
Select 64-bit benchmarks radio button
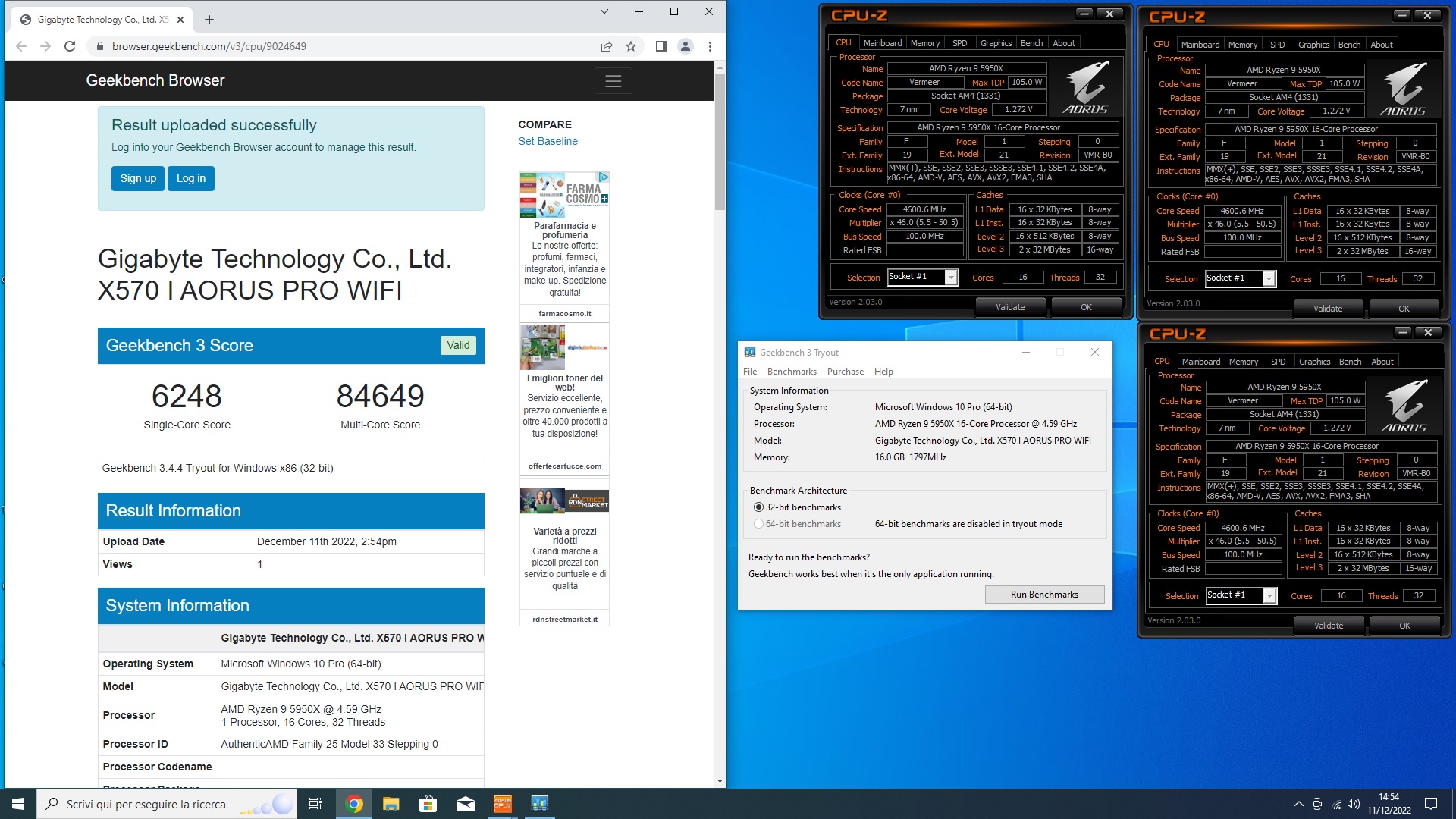tap(758, 524)
